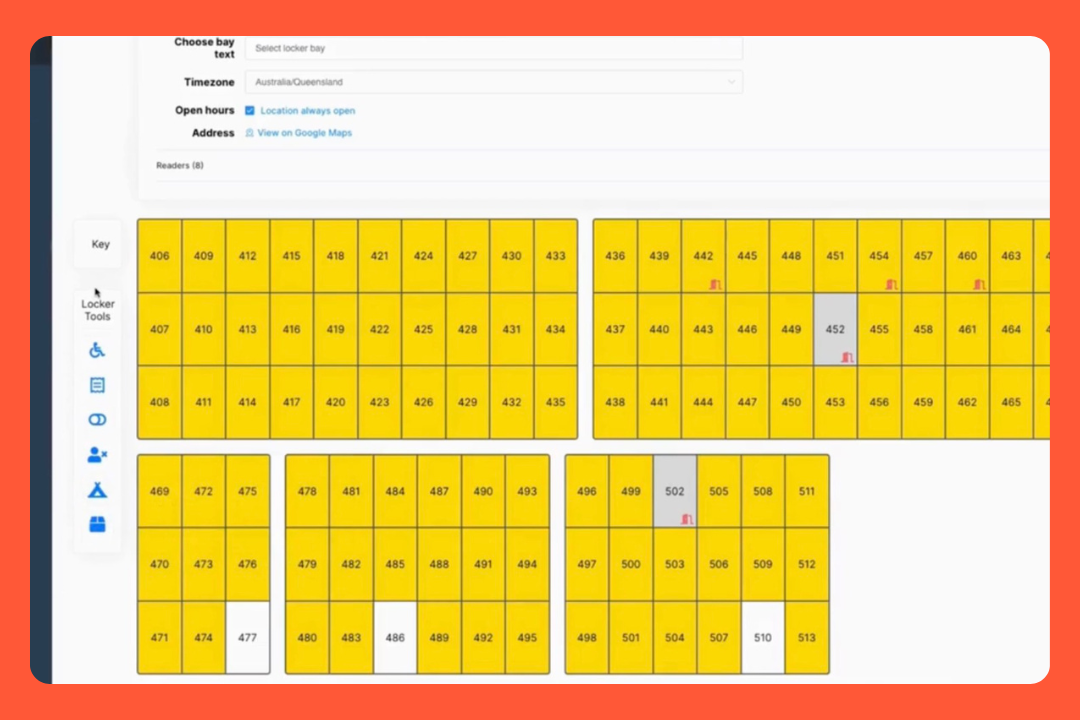Screen dimensions: 1080x720
Task: Open the Timezone Australia/Queensland dropdown
Action: coord(494,82)
